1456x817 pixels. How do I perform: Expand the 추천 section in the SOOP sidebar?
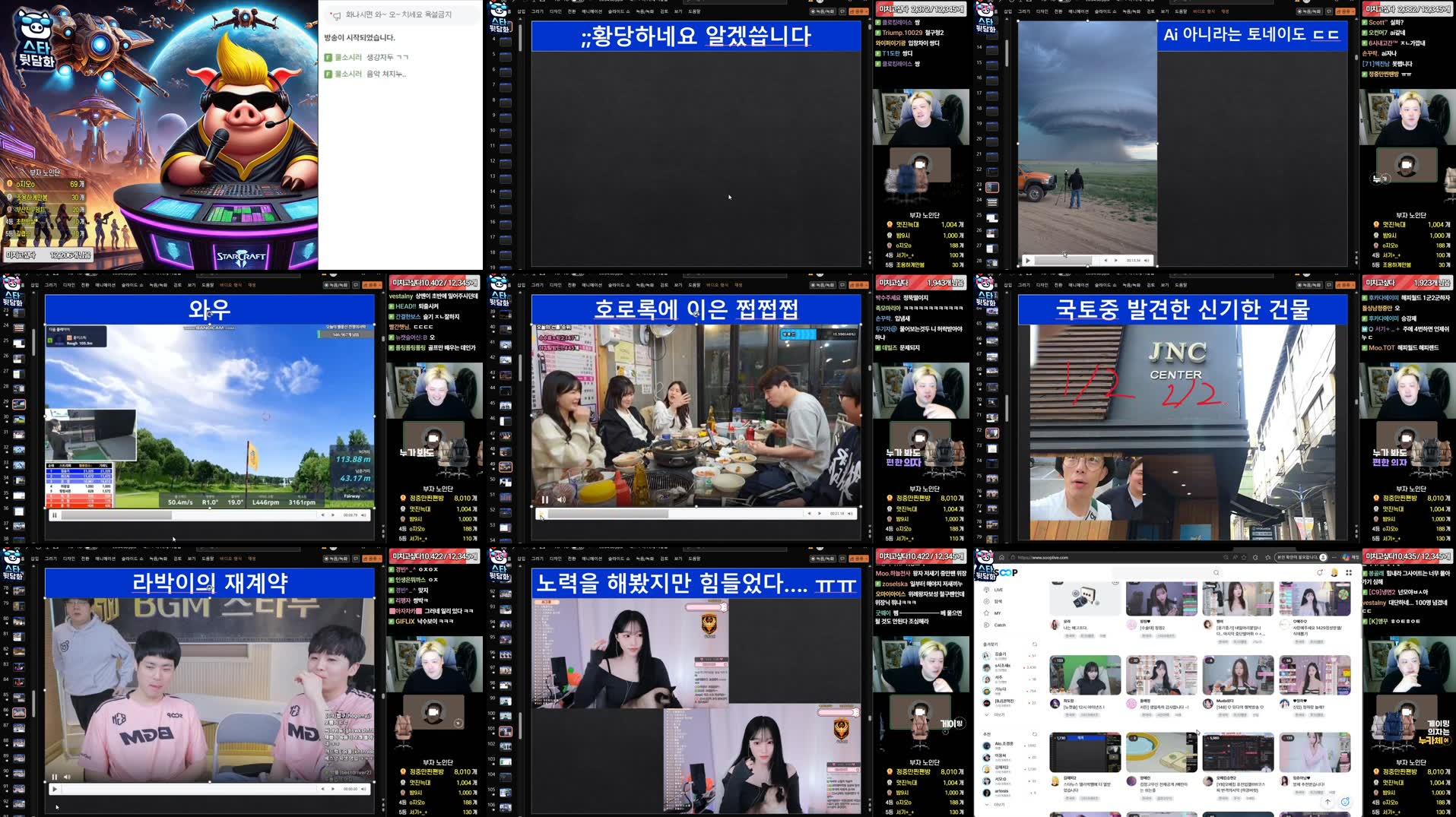(996, 804)
